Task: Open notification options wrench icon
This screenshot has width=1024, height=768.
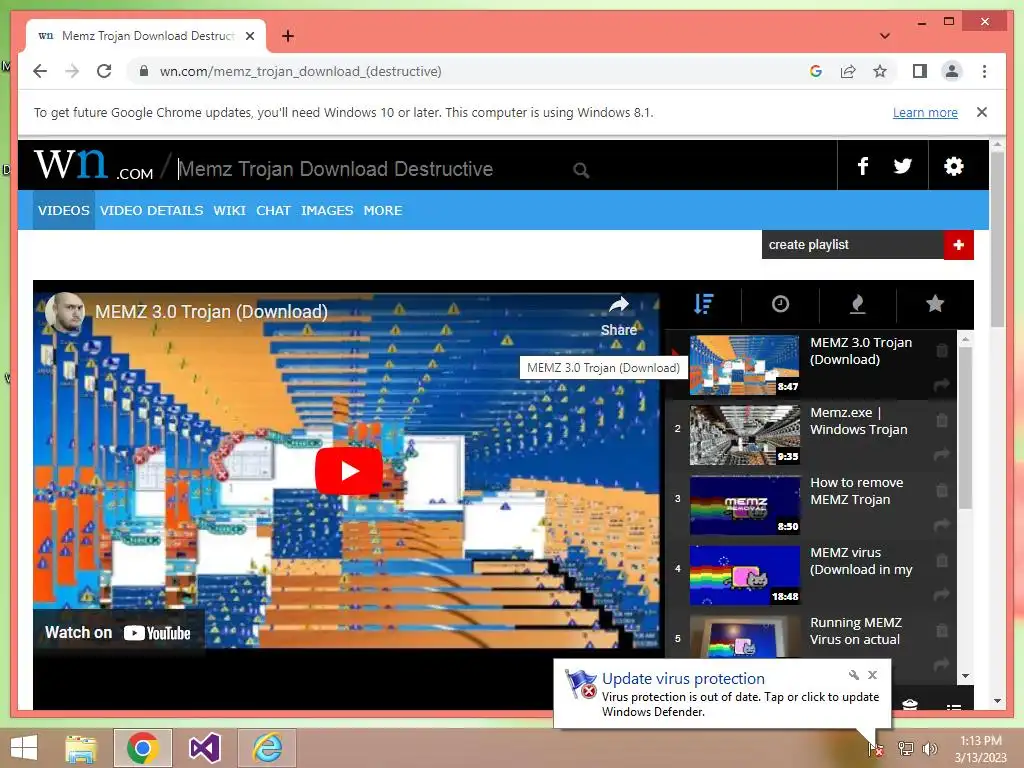Action: [854, 675]
